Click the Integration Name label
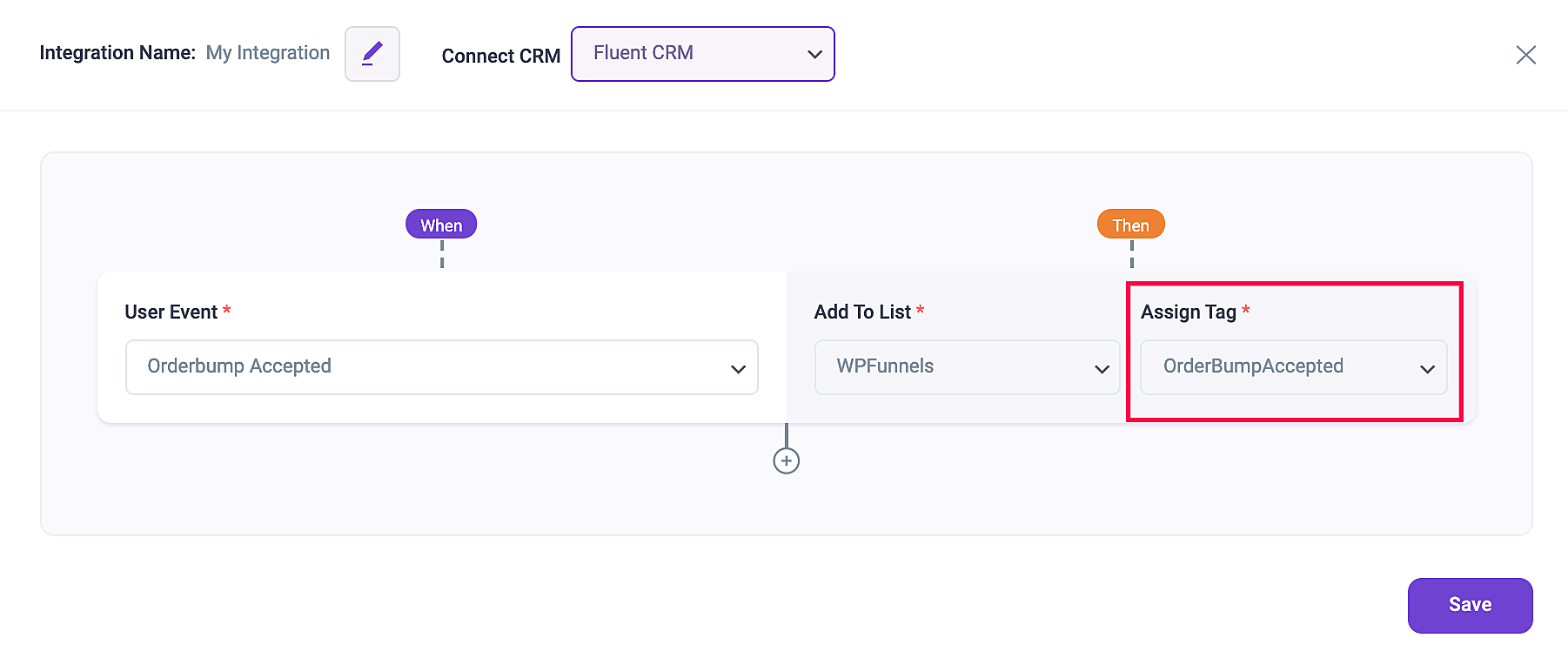 pos(117,53)
